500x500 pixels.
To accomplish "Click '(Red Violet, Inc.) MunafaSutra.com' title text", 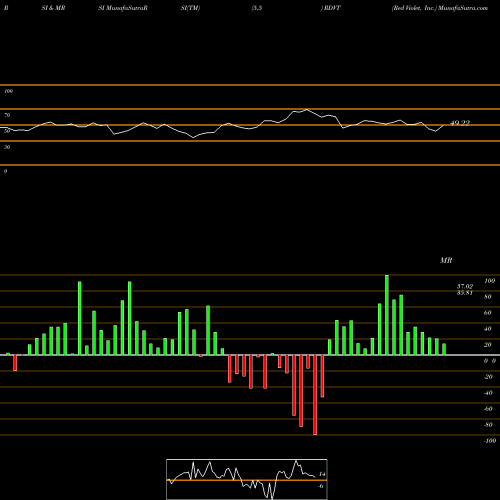I will tap(440, 8).
